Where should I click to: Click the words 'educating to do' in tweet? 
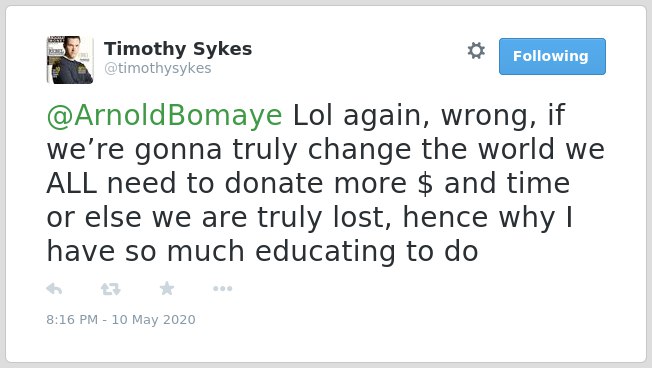click(367, 252)
